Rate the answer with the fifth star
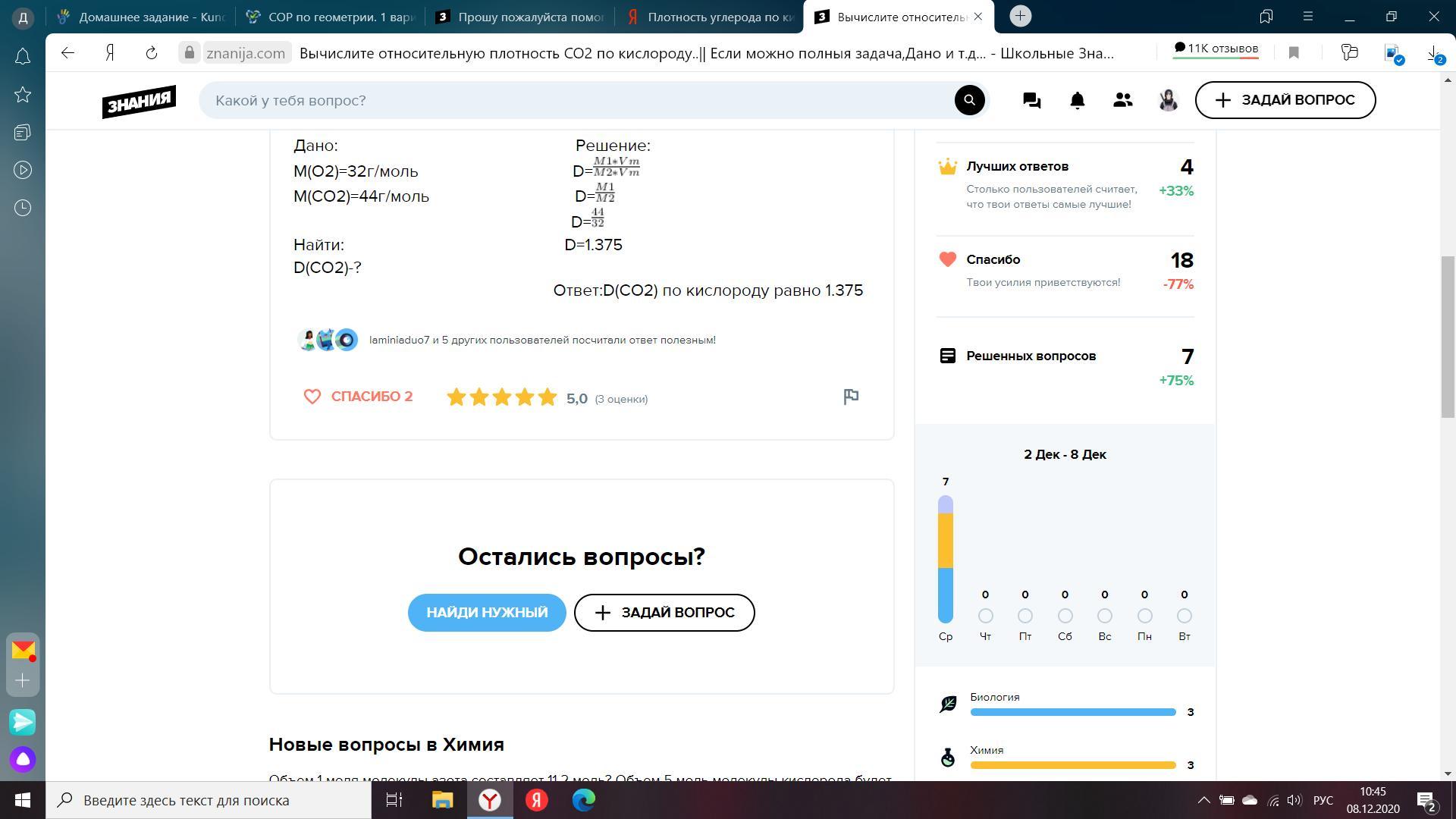Screen dimensions: 1456x819 547,397
